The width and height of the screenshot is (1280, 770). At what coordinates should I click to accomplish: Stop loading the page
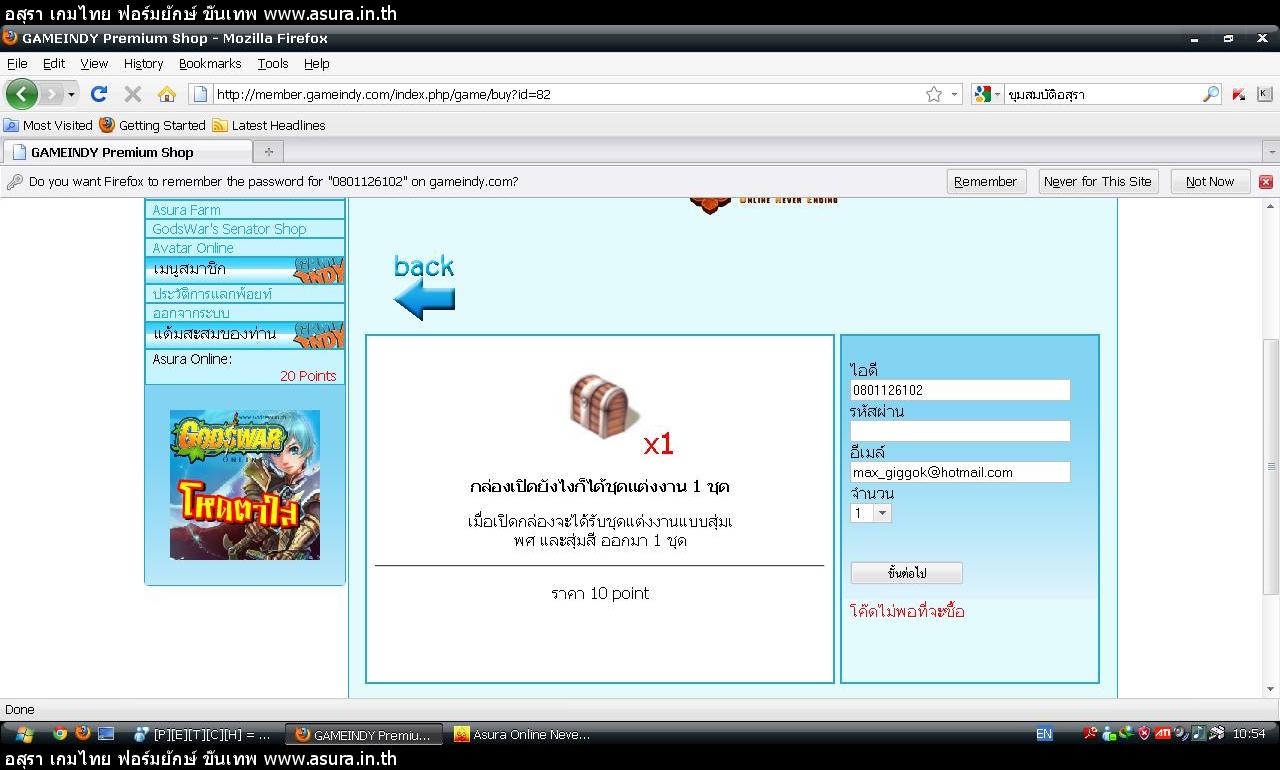click(x=132, y=94)
